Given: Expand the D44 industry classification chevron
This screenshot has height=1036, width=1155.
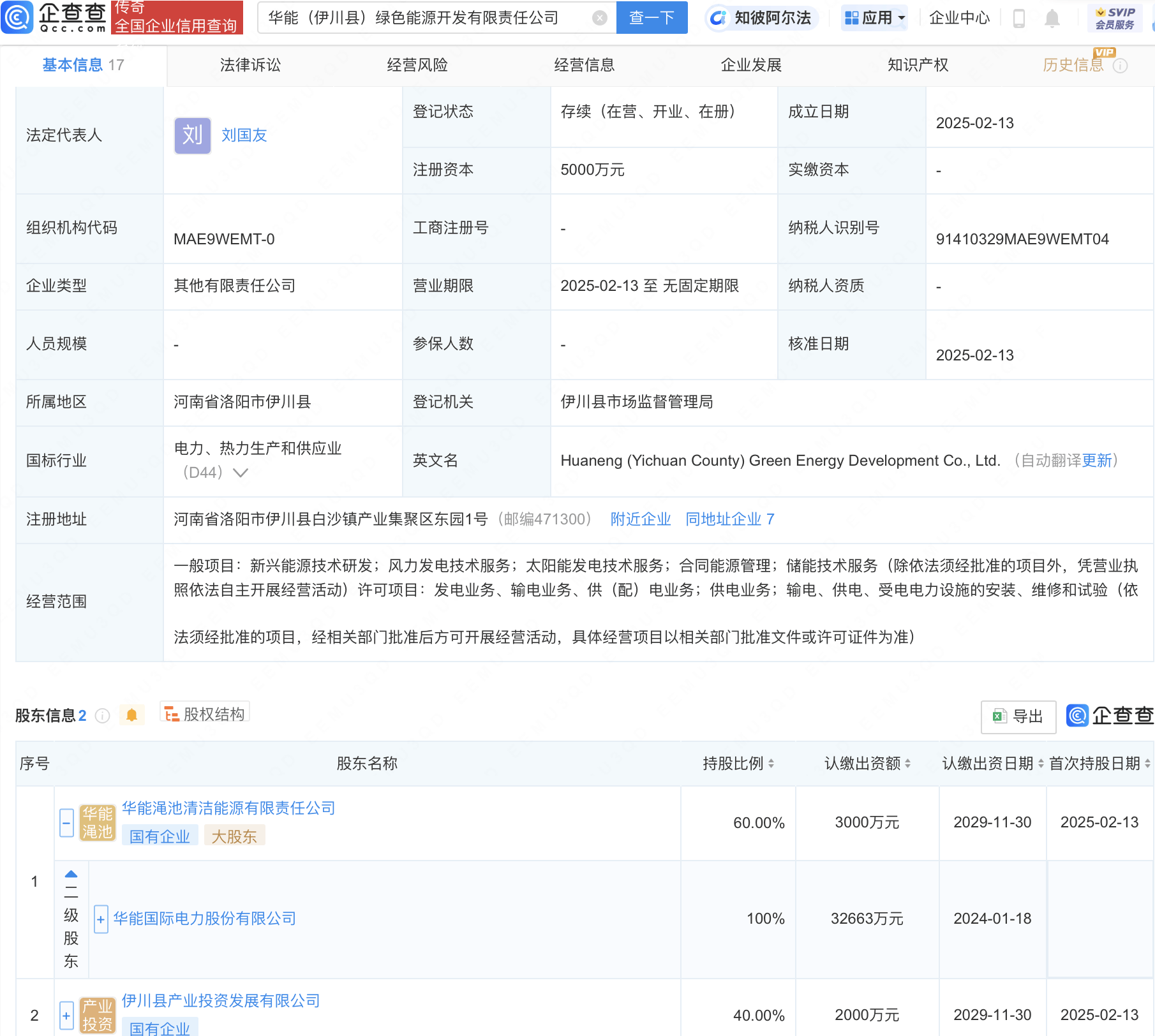Looking at the screenshot, I should point(240,473).
